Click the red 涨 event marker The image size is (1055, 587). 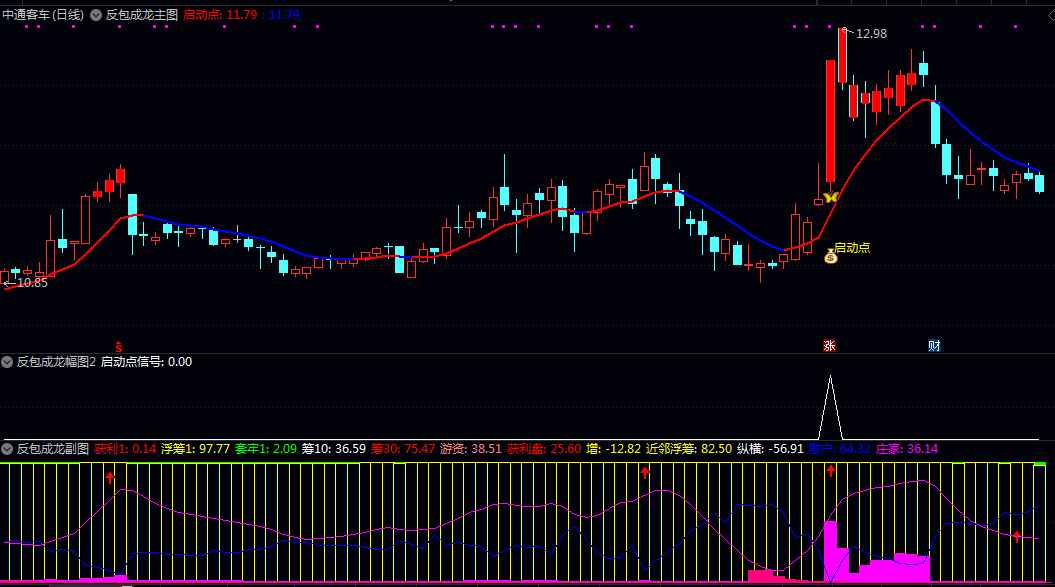pyautogui.click(x=829, y=346)
